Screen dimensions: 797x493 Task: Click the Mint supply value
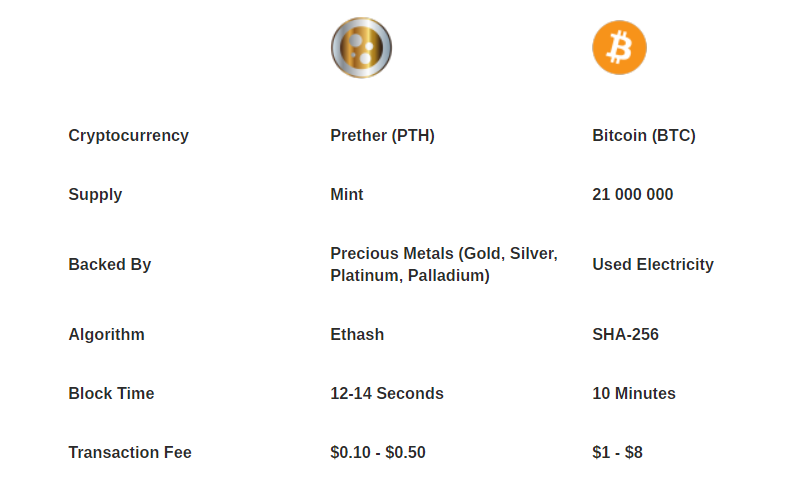pyautogui.click(x=347, y=195)
